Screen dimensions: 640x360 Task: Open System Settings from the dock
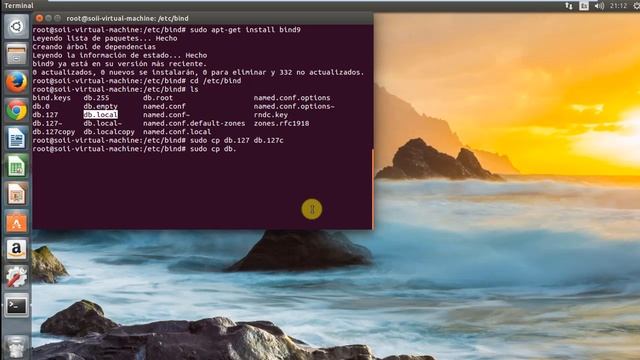point(16,278)
